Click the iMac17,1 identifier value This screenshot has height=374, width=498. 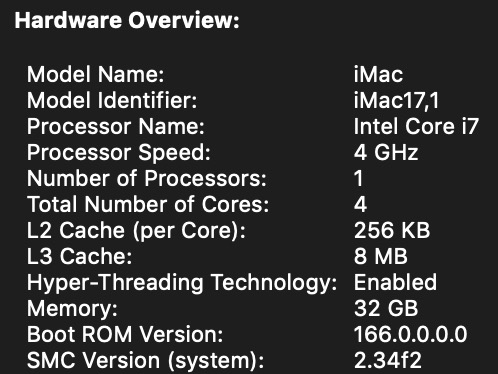point(396,101)
